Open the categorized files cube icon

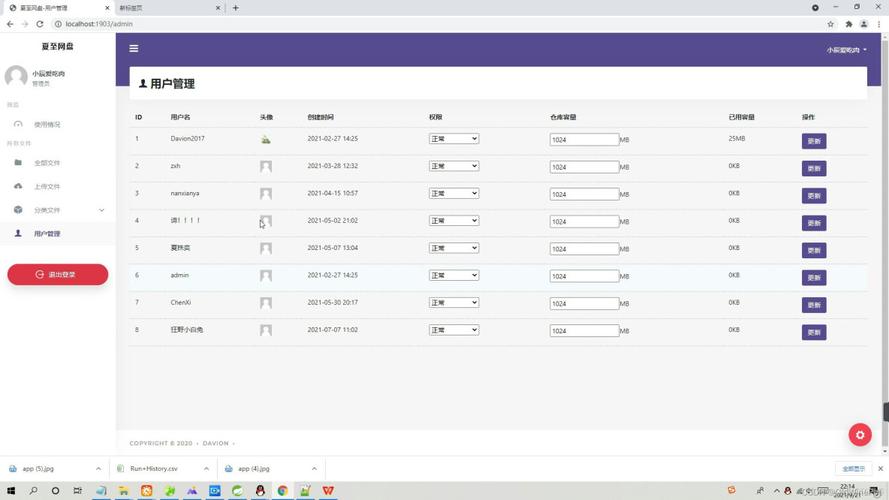click(18, 210)
